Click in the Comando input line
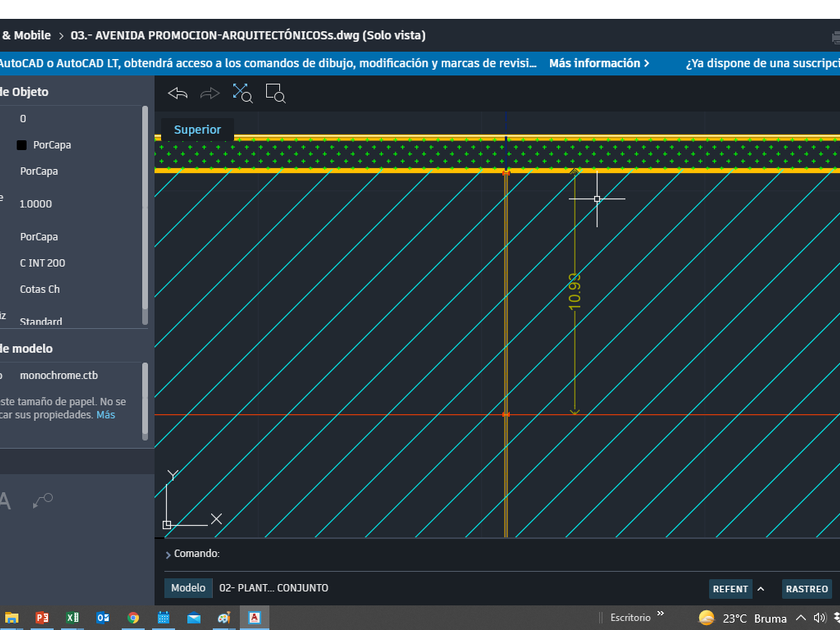This screenshot has height=630, width=840. coord(500,553)
